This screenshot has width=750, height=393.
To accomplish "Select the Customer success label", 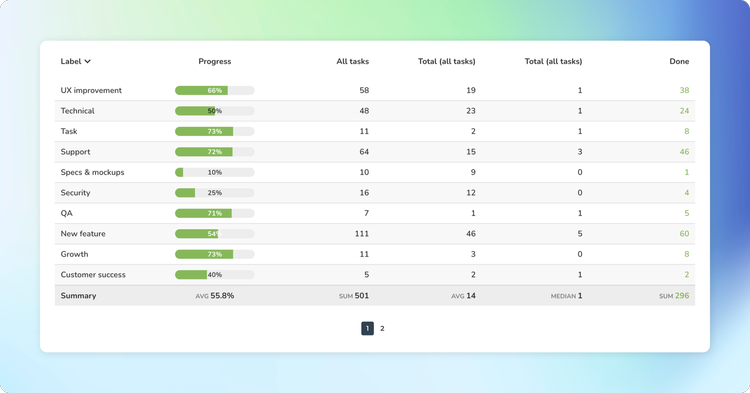I will tap(93, 274).
